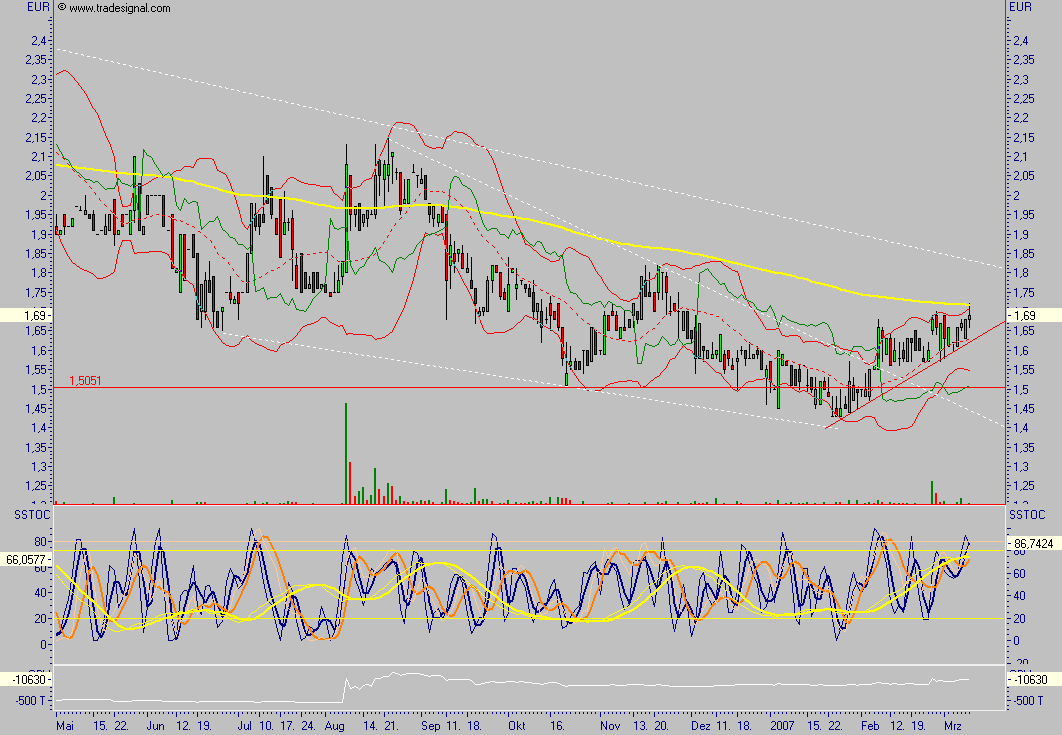Select the 66,0577 stochastic value label
1062x735 pixels.
(27, 559)
